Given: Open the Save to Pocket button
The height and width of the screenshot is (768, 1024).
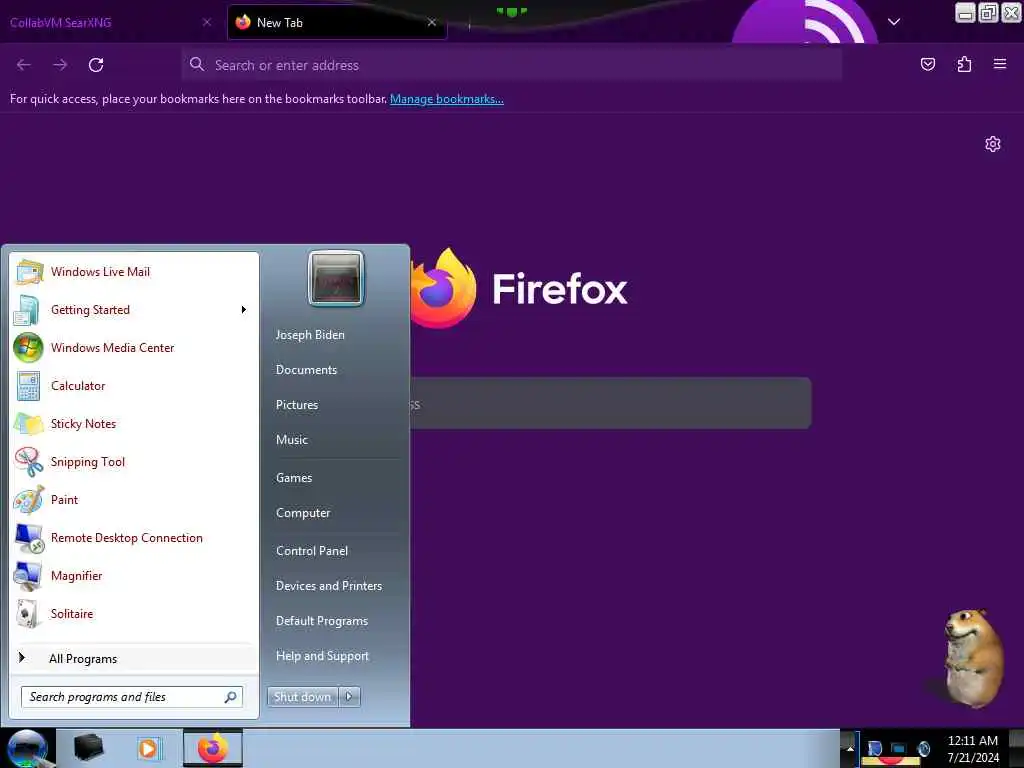Looking at the screenshot, I should [928, 64].
